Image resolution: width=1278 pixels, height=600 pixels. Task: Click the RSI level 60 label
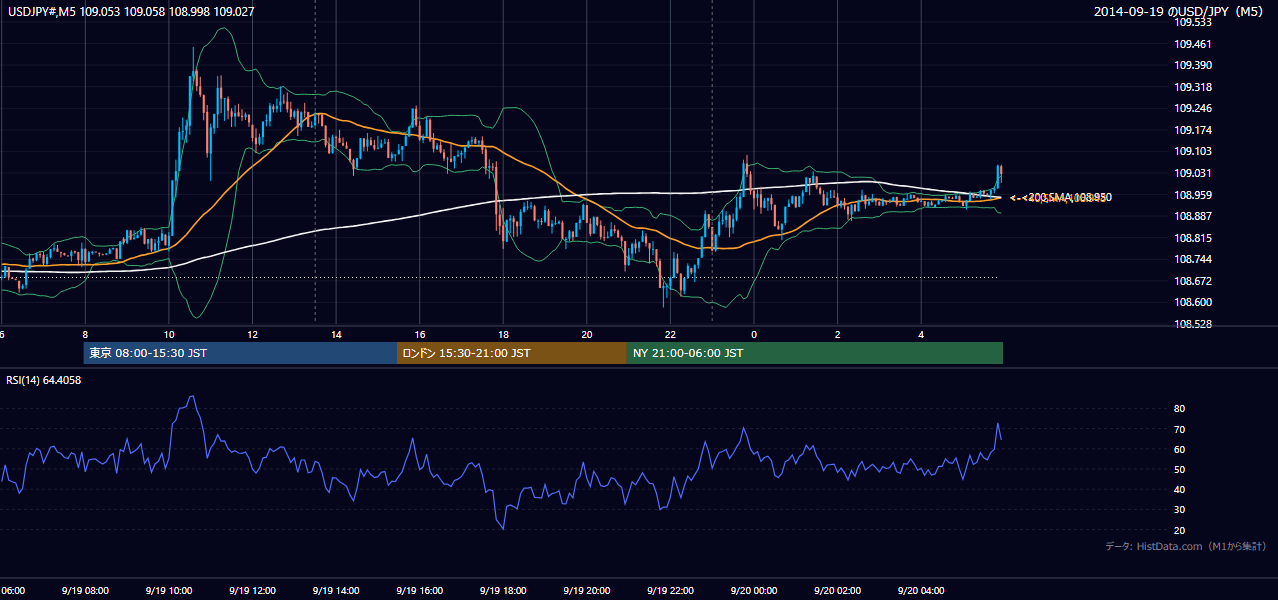coord(1180,449)
